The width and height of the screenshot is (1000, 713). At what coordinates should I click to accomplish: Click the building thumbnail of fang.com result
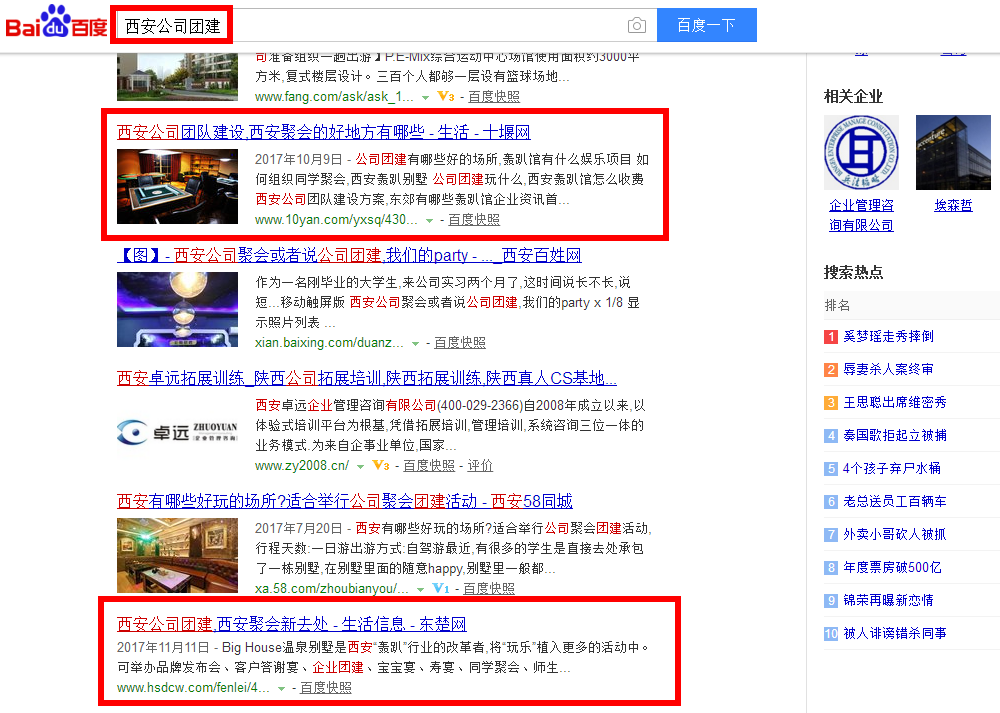point(177,77)
